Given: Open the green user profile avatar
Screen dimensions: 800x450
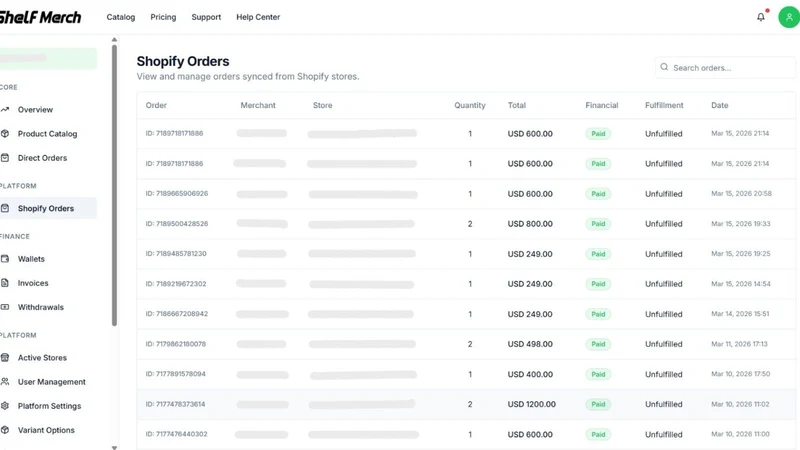Looking at the screenshot, I should (x=789, y=17).
